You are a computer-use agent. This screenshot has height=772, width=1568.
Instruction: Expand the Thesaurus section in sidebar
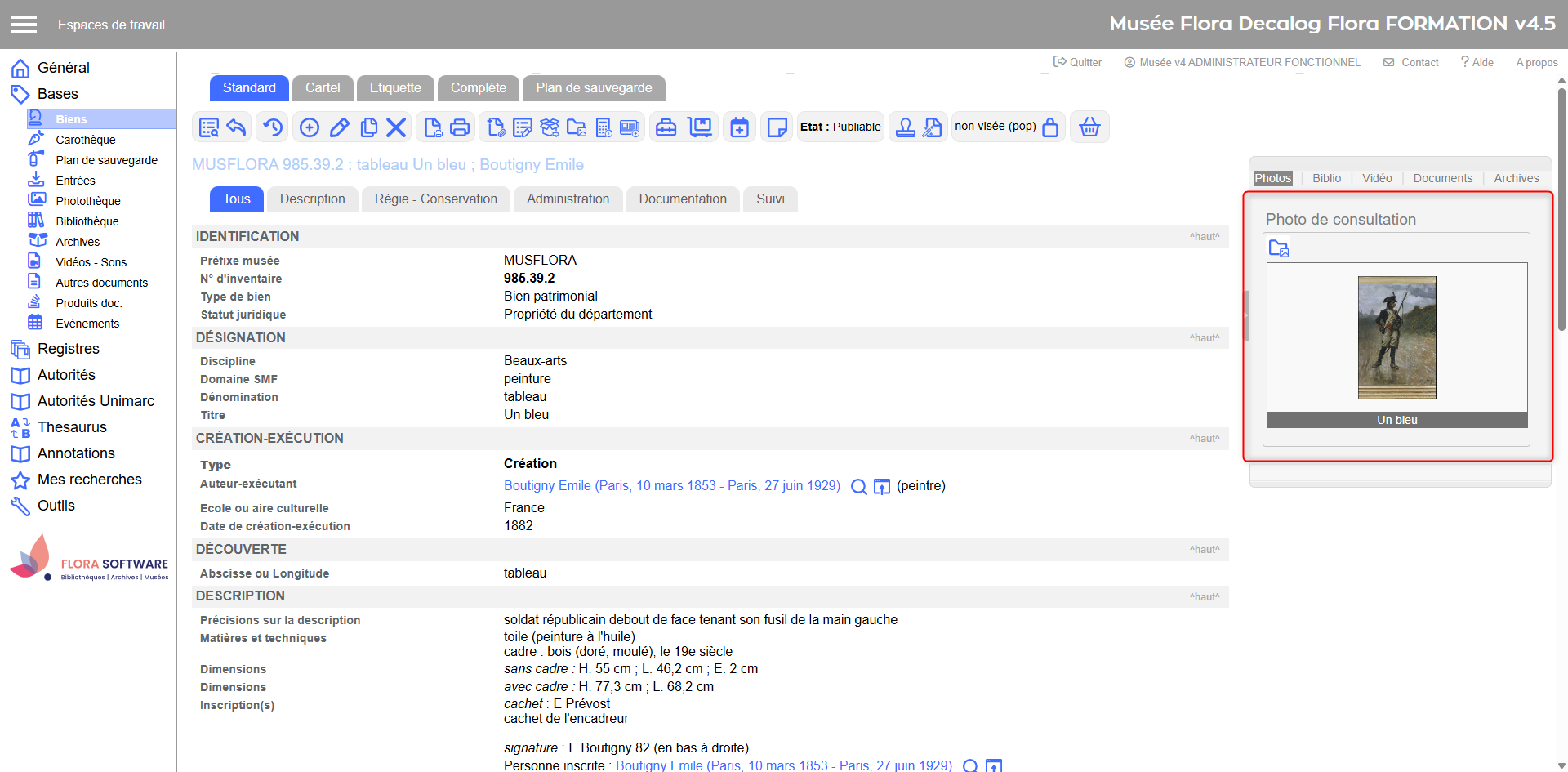[72, 427]
